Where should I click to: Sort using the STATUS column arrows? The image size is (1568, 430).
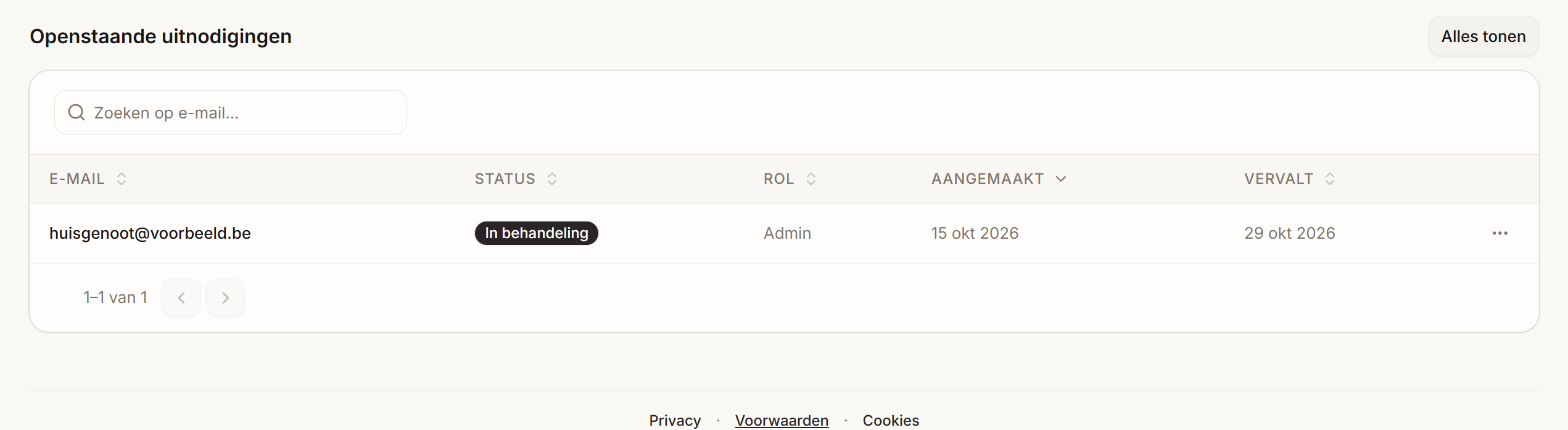click(552, 179)
